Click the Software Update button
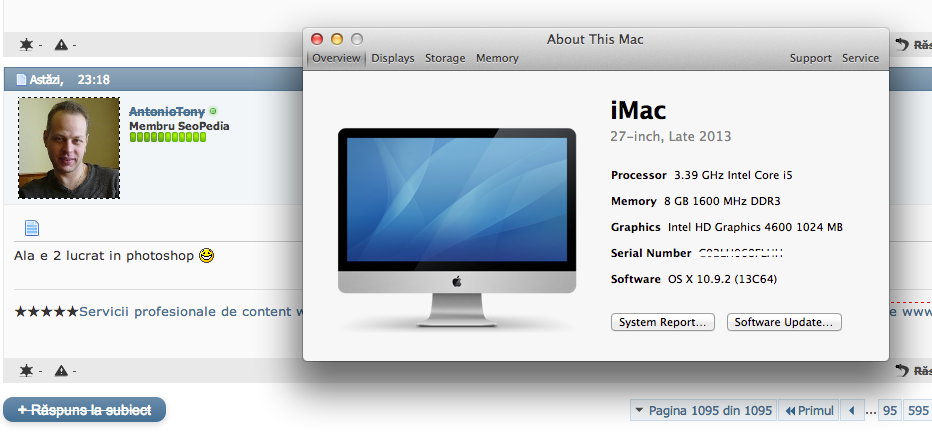 [x=784, y=322]
